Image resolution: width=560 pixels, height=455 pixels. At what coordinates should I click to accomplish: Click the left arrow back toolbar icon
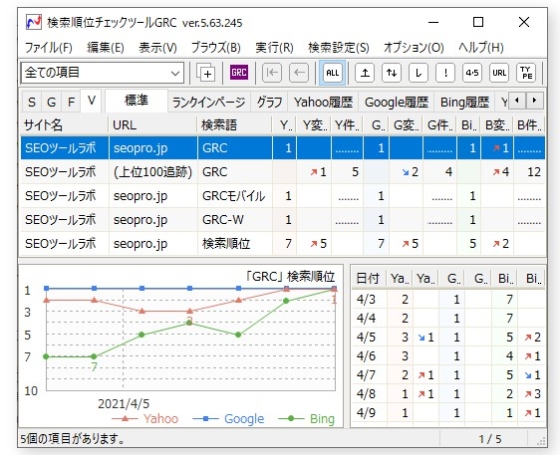coord(299,73)
